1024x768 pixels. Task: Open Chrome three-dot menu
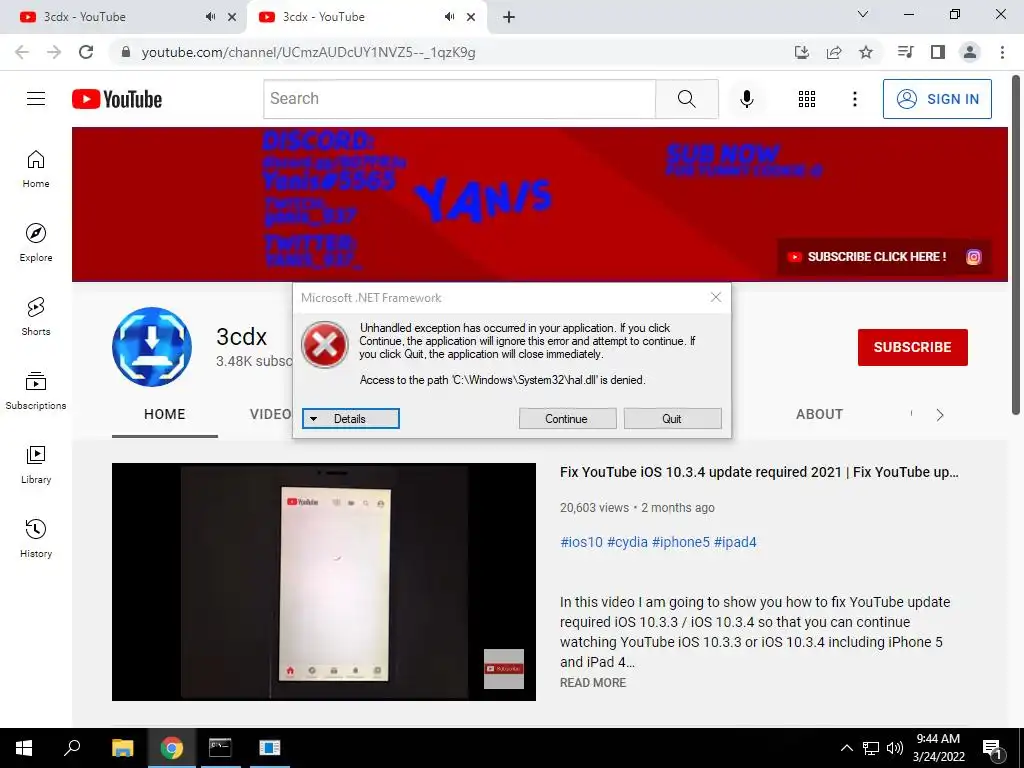(x=1002, y=52)
